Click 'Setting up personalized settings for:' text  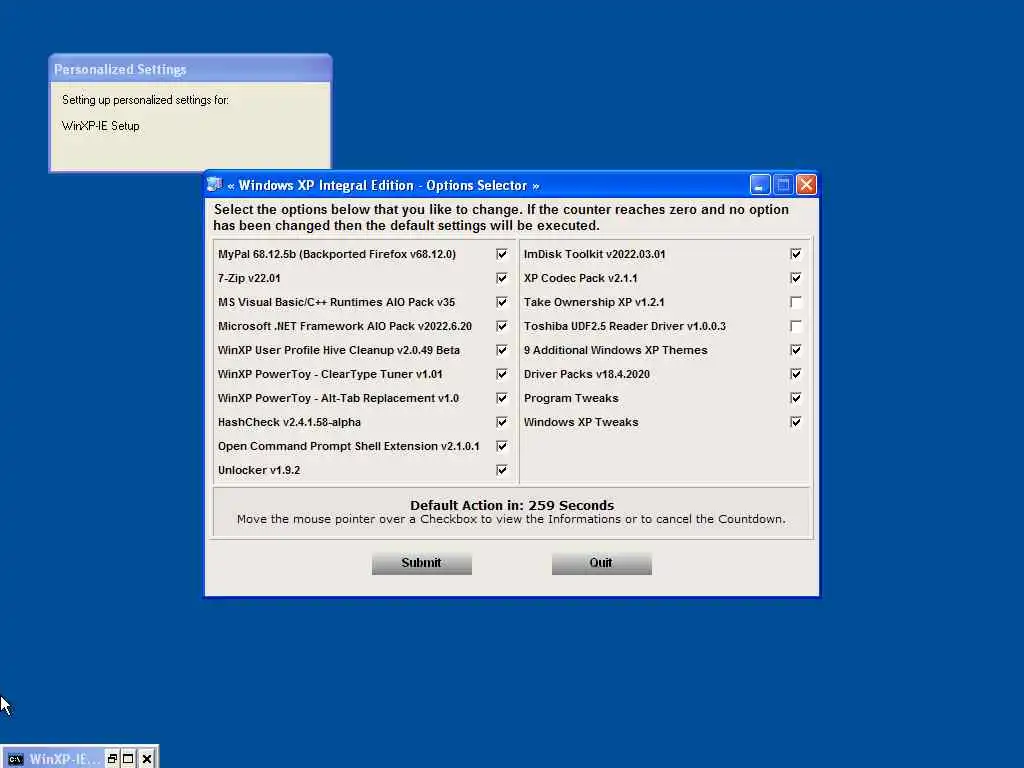click(145, 100)
